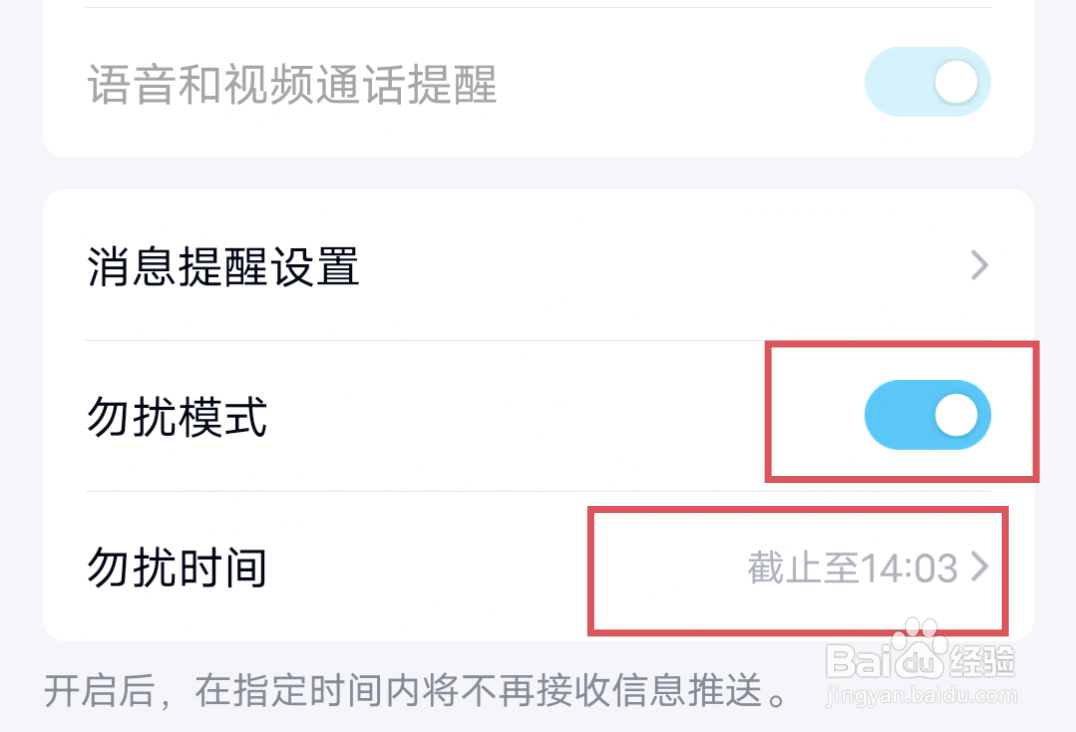Click the dimmed call reminder toggle knob
This screenshot has height=732, width=1076.
(956, 81)
